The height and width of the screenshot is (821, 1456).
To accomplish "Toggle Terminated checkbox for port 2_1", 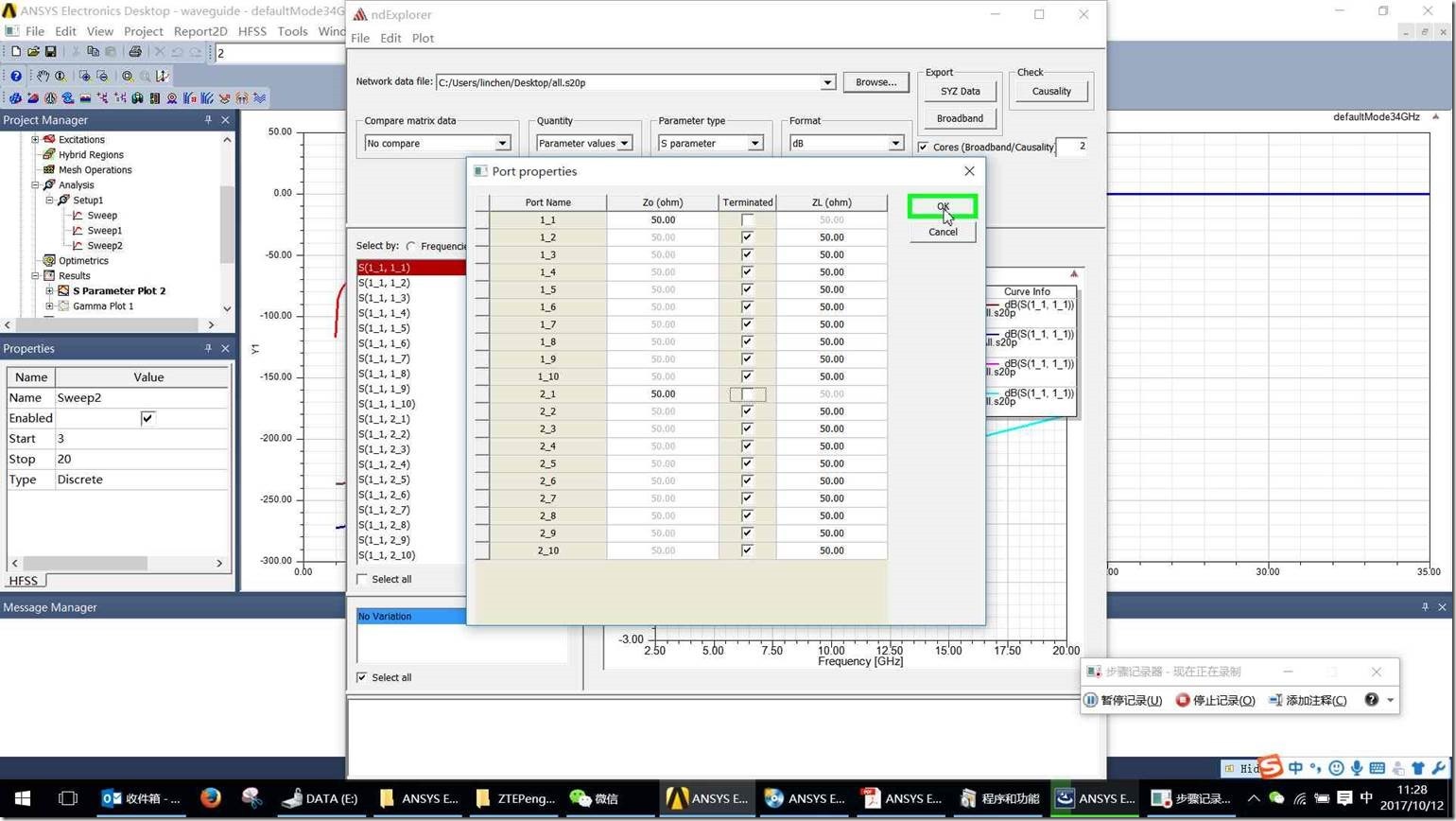I will [x=748, y=393].
